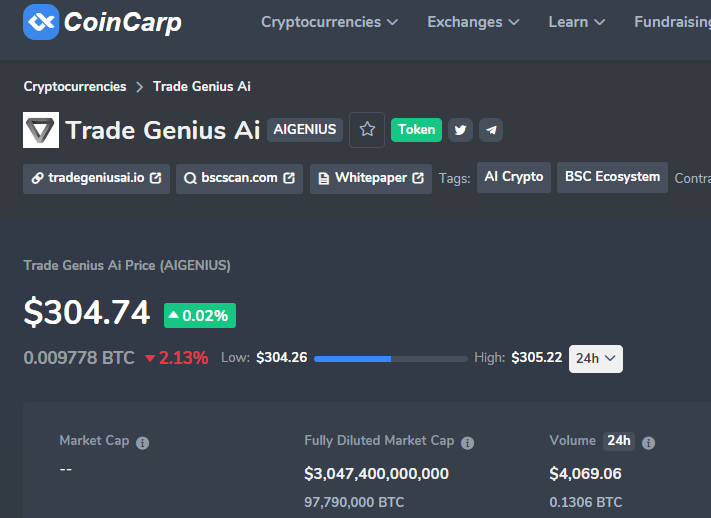Open the Learn nav menu
The width and height of the screenshot is (711, 518).
[x=576, y=22]
